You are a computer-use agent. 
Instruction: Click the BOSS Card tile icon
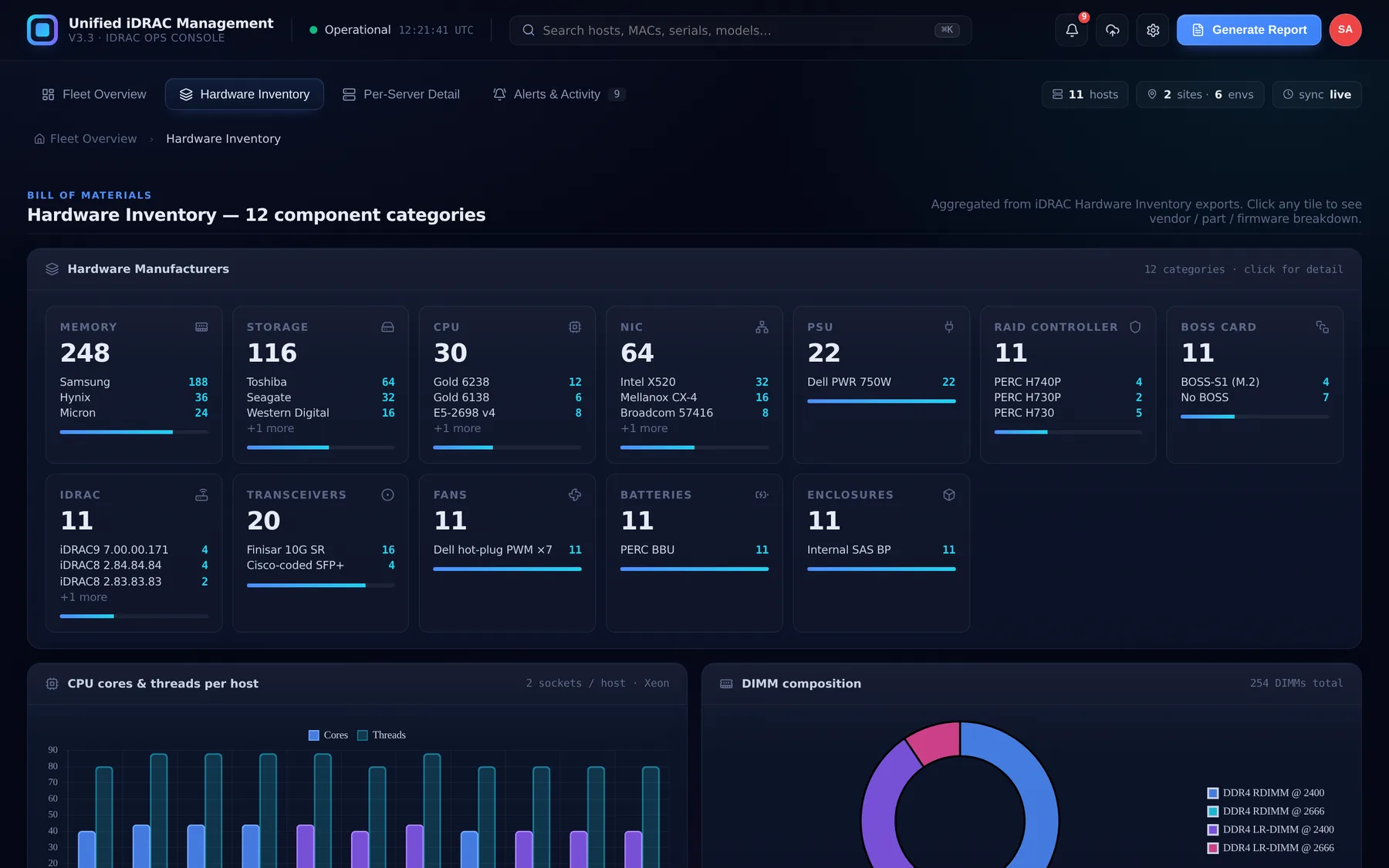click(1322, 327)
